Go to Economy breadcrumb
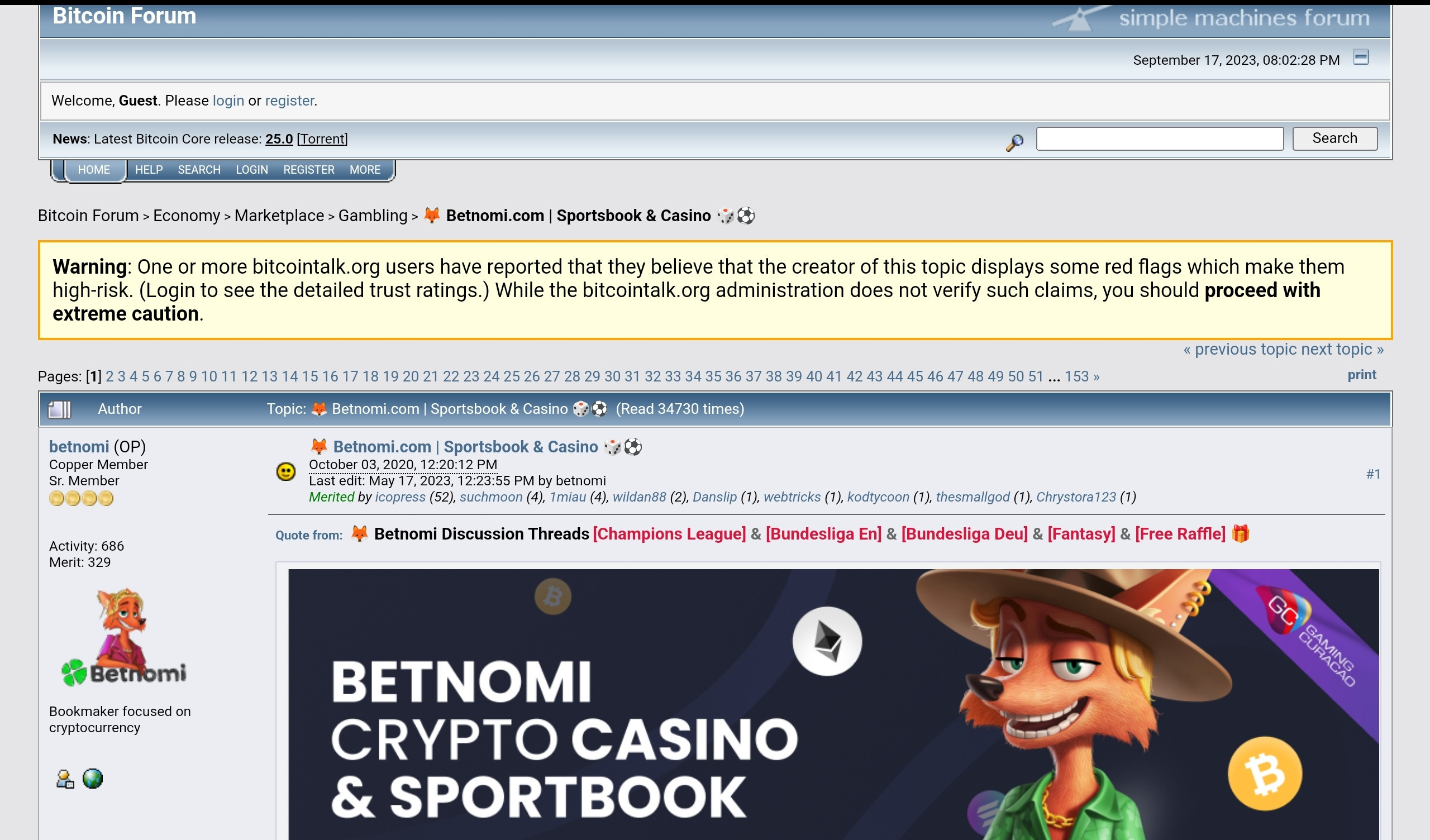1430x840 pixels. [187, 216]
